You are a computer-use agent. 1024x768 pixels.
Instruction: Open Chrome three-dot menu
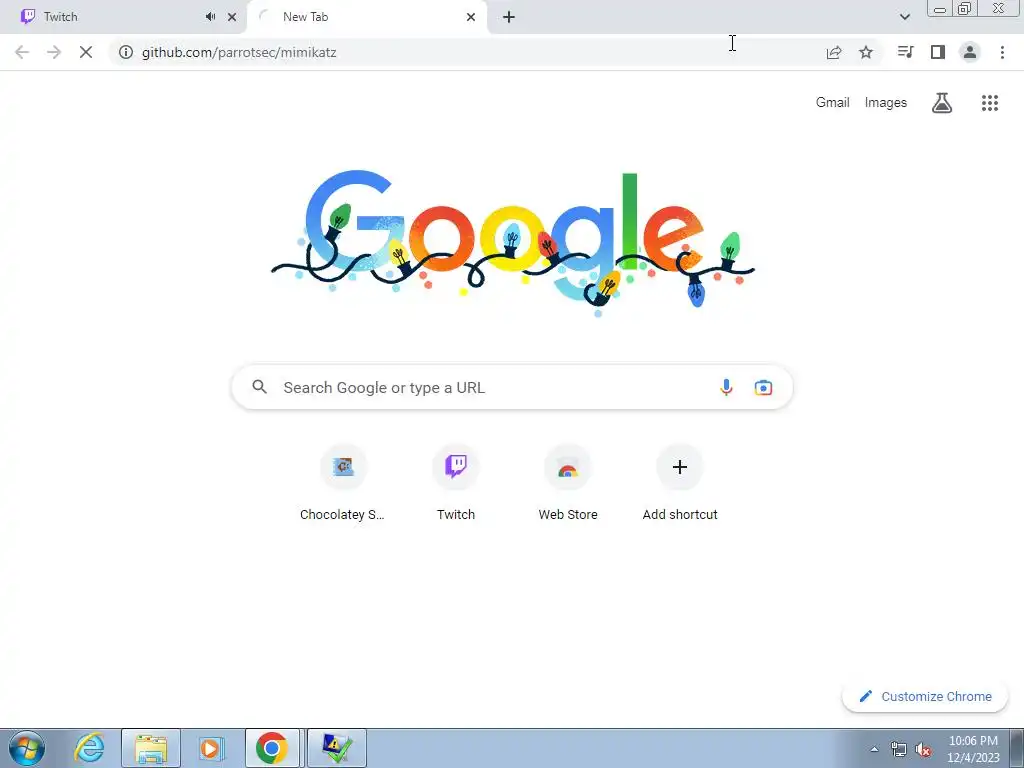click(1002, 52)
